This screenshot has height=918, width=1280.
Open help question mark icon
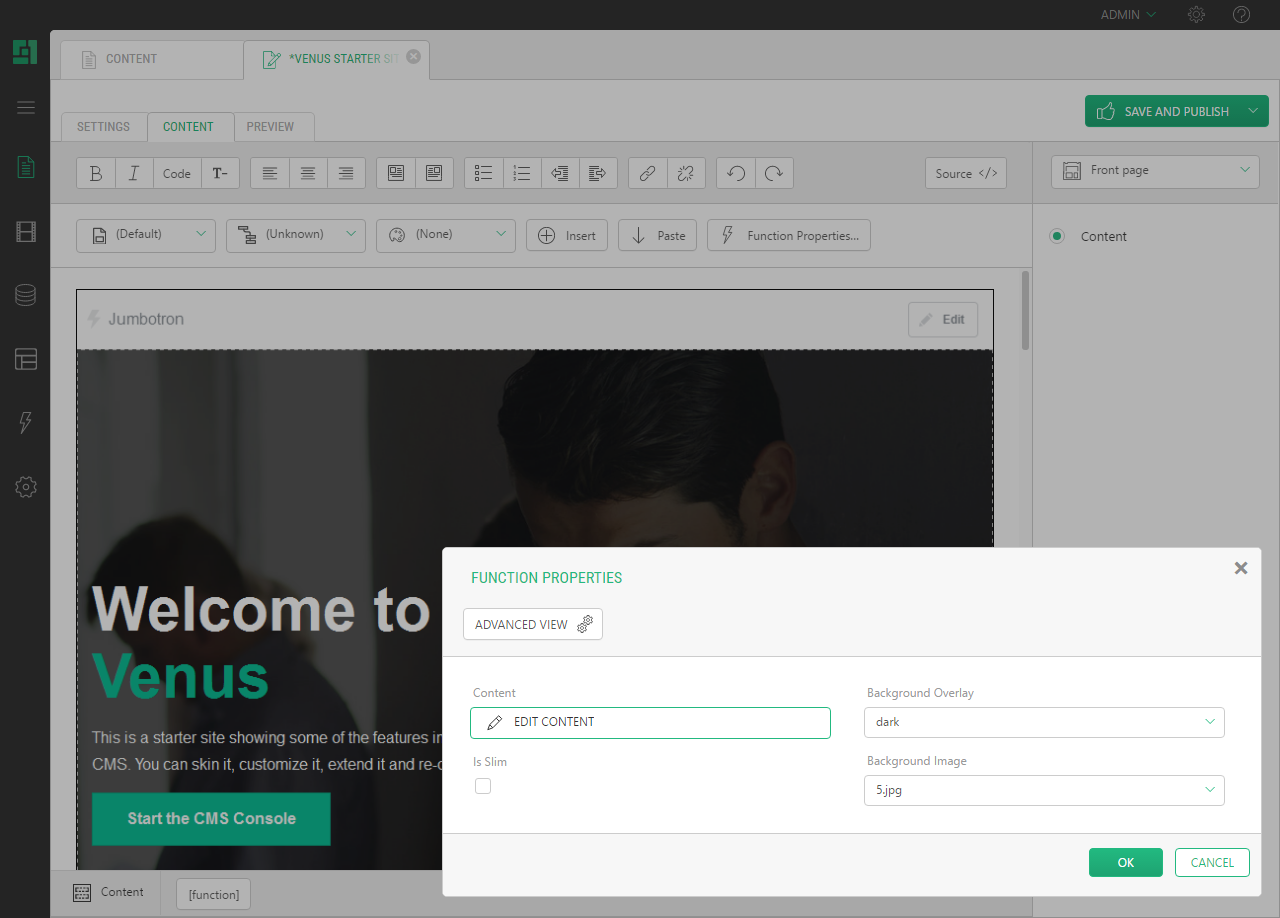(x=1241, y=15)
